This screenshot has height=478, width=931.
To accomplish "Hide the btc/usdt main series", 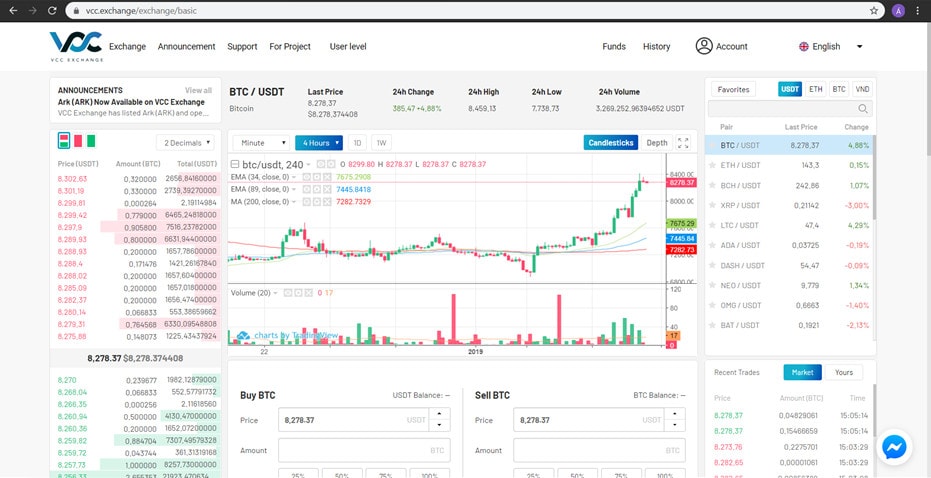I will point(321,164).
